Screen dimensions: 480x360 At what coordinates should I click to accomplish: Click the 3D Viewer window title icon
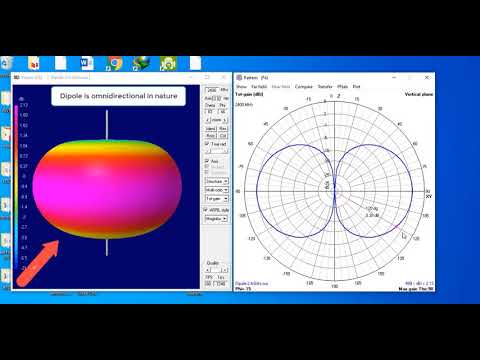[x=16, y=77]
